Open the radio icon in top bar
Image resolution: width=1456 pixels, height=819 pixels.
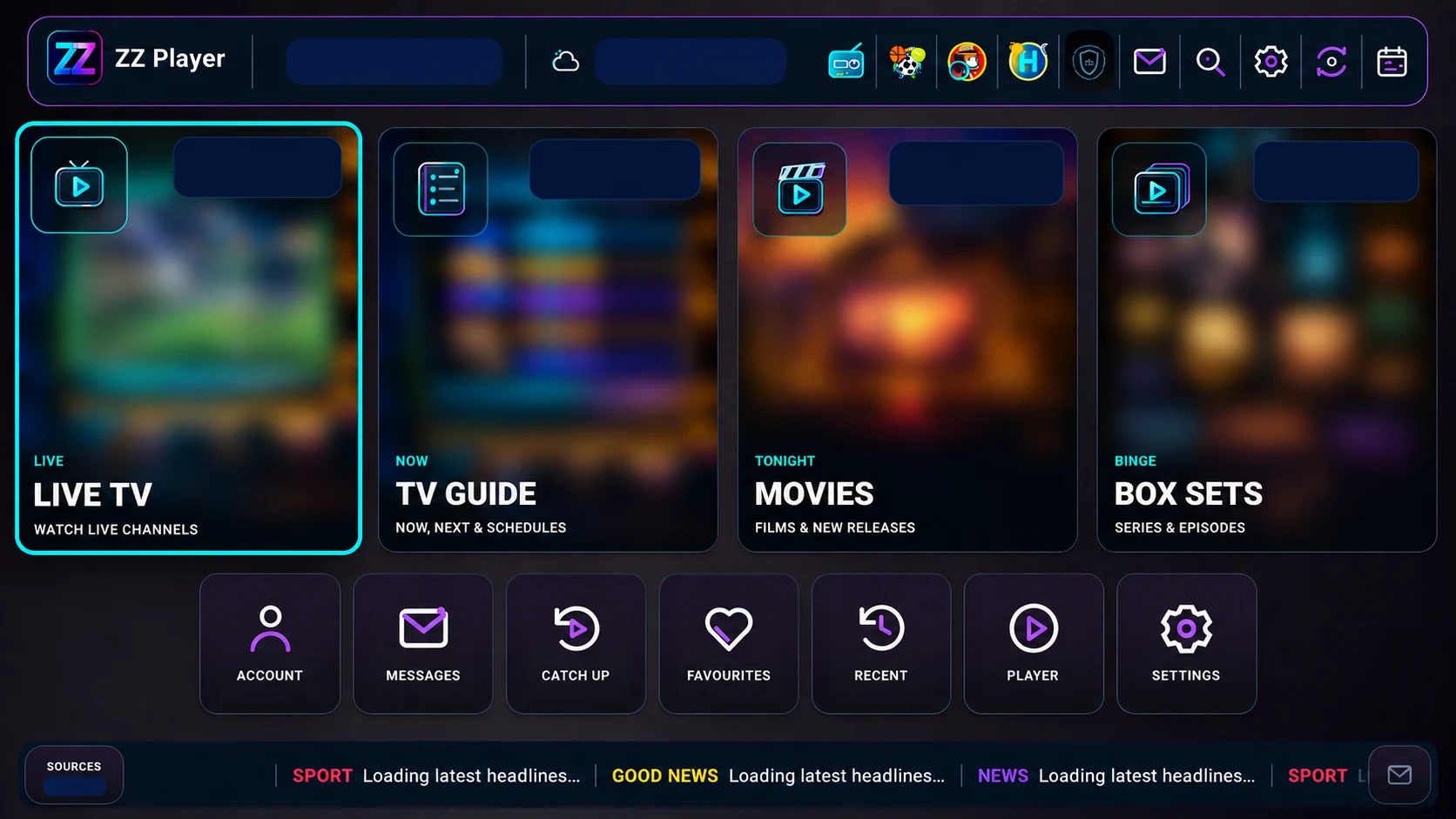click(846, 62)
